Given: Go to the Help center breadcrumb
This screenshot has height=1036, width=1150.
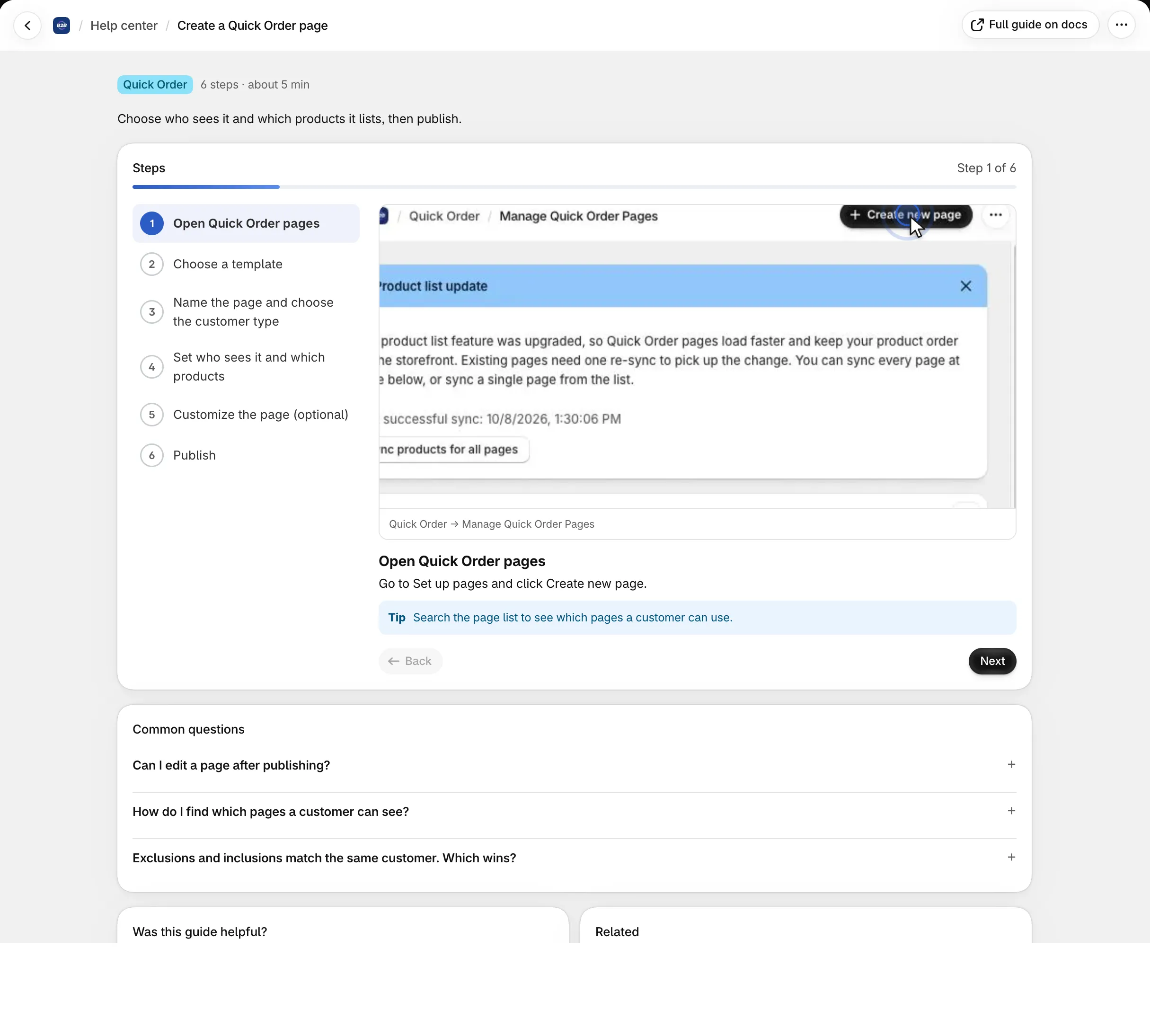Looking at the screenshot, I should point(124,26).
